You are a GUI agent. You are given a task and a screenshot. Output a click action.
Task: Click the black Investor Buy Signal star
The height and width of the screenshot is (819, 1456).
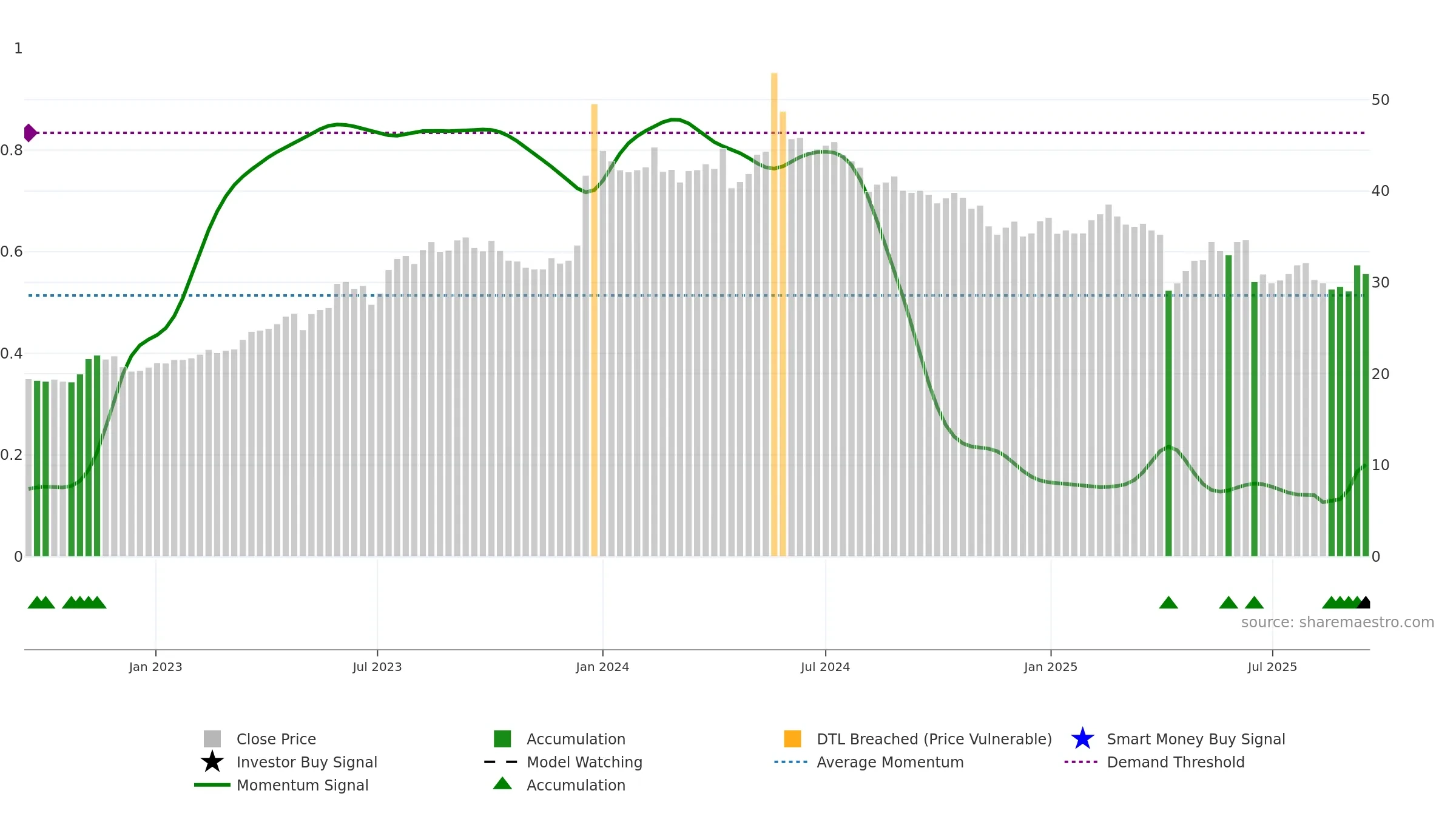pyautogui.click(x=212, y=762)
